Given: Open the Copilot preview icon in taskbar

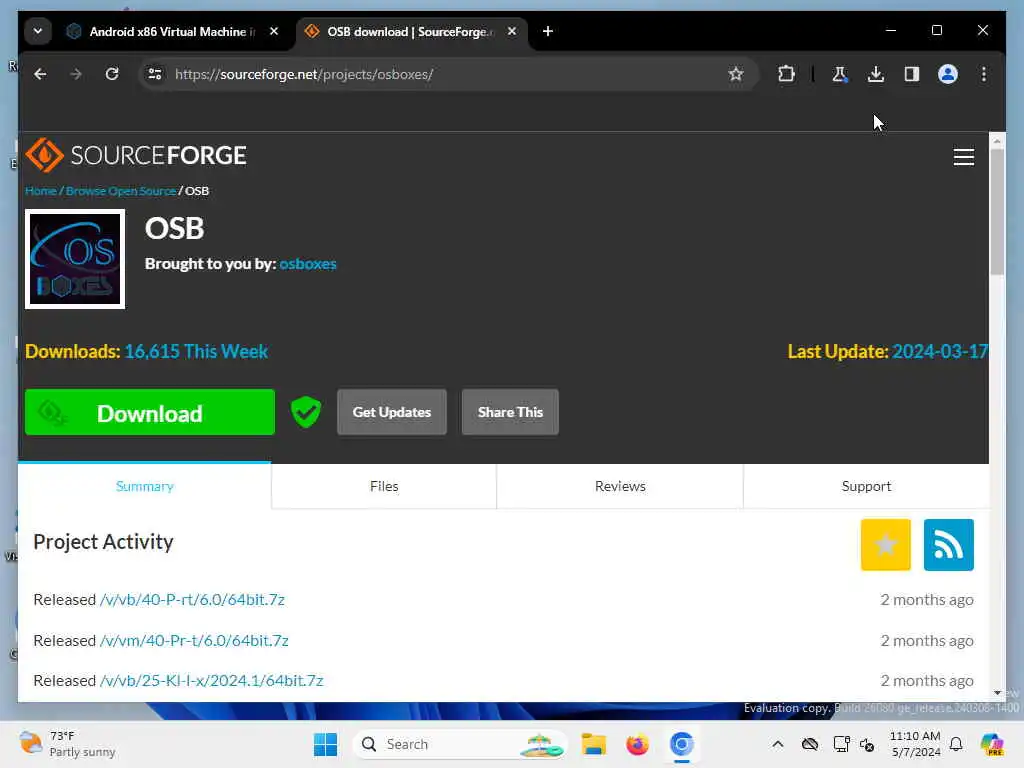Looking at the screenshot, I should (x=992, y=744).
